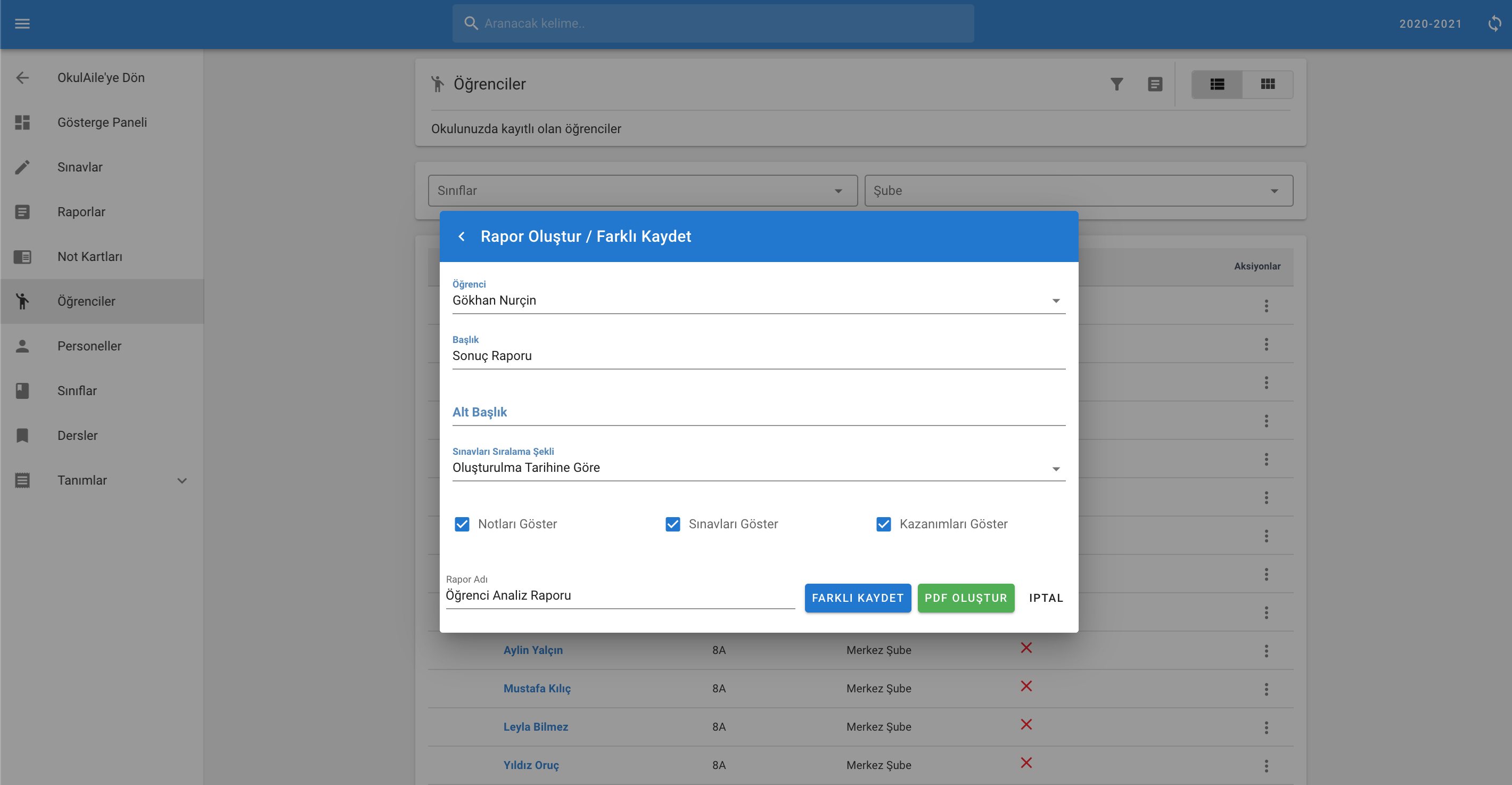Switch to list view icon

[1217, 84]
